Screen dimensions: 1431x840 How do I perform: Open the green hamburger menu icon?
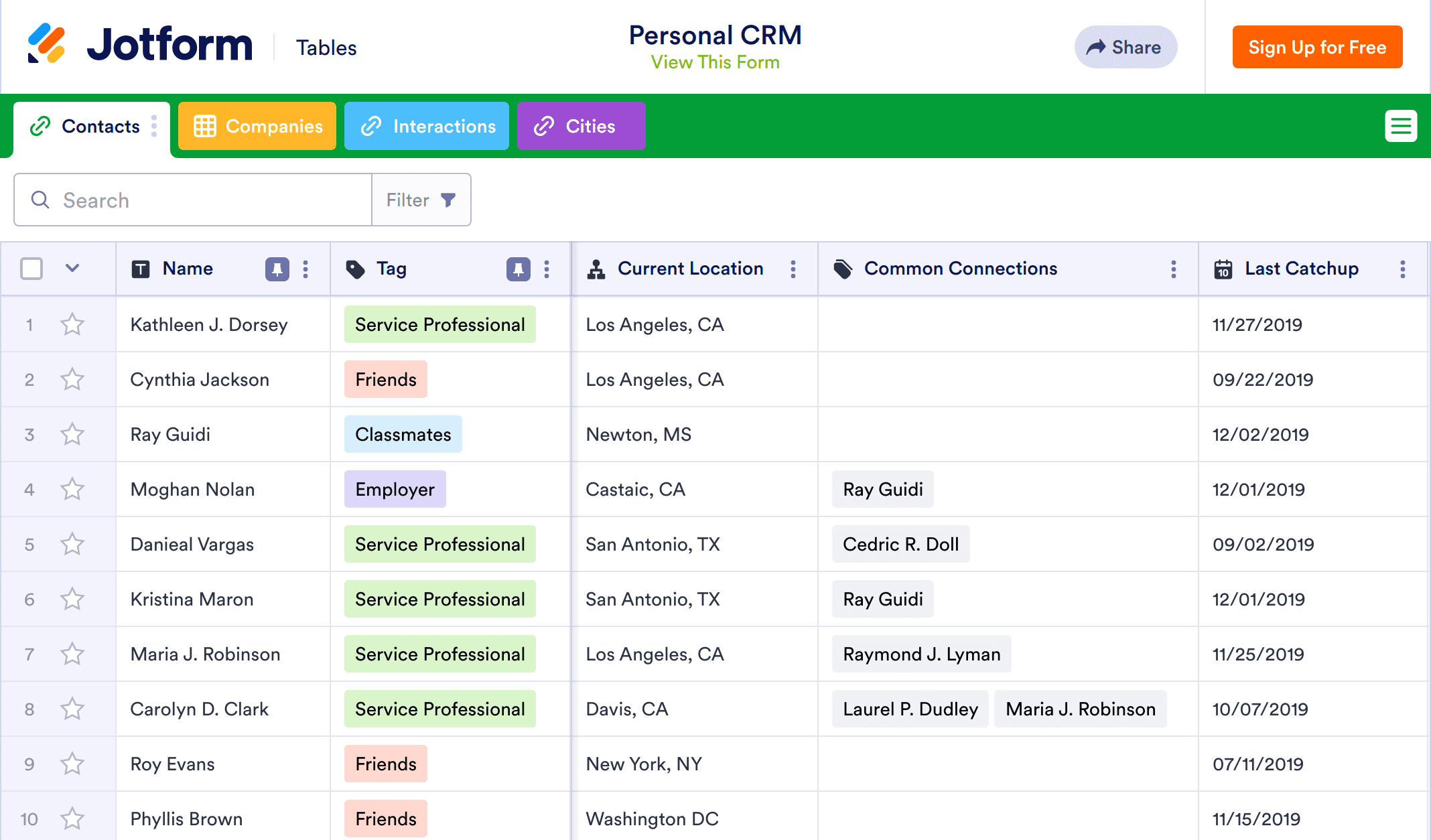coord(1400,126)
